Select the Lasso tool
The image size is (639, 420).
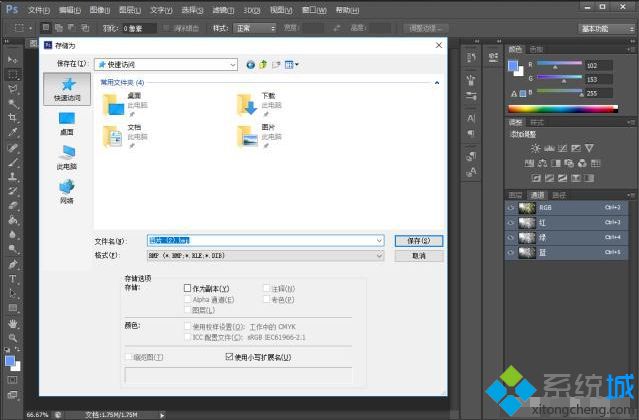pos(13,89)
